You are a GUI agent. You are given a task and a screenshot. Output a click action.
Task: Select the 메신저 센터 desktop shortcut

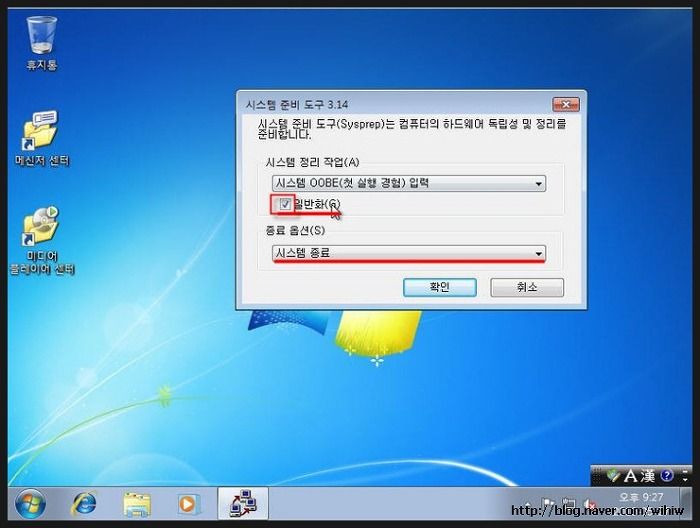click(42, 138)
